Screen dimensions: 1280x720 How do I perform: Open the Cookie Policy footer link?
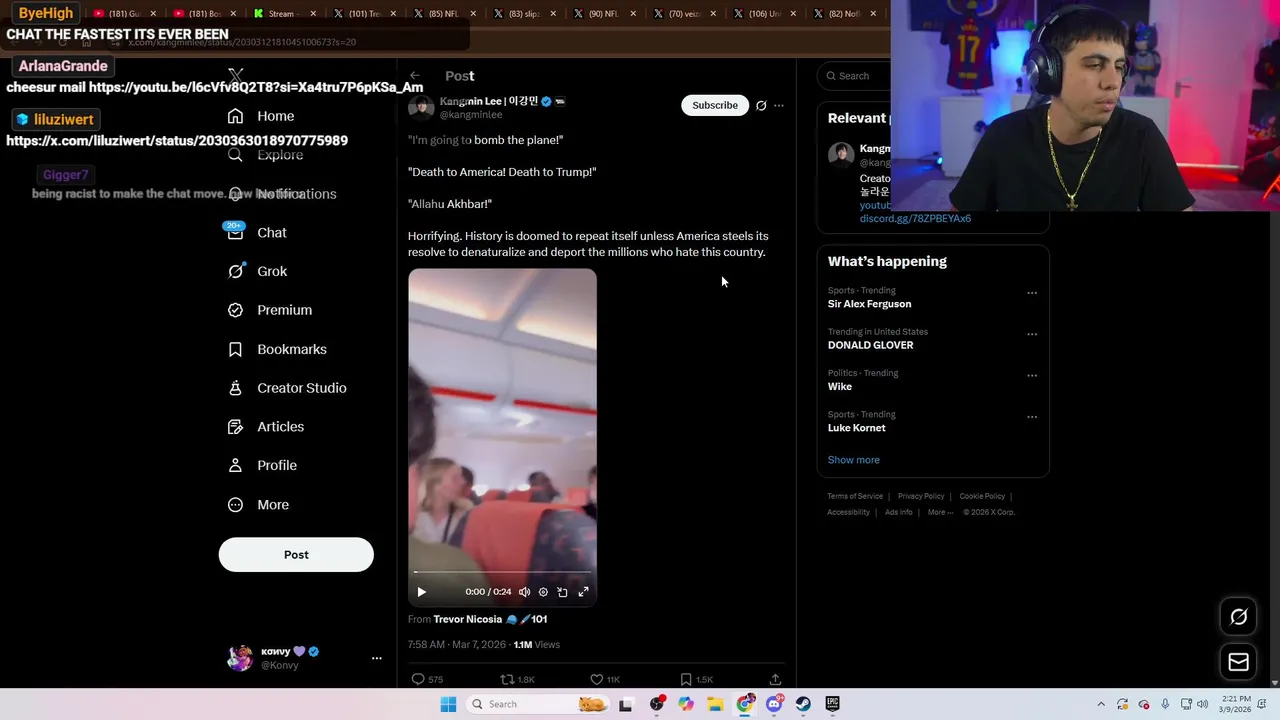pyautogui.click(x=982, y=496)
